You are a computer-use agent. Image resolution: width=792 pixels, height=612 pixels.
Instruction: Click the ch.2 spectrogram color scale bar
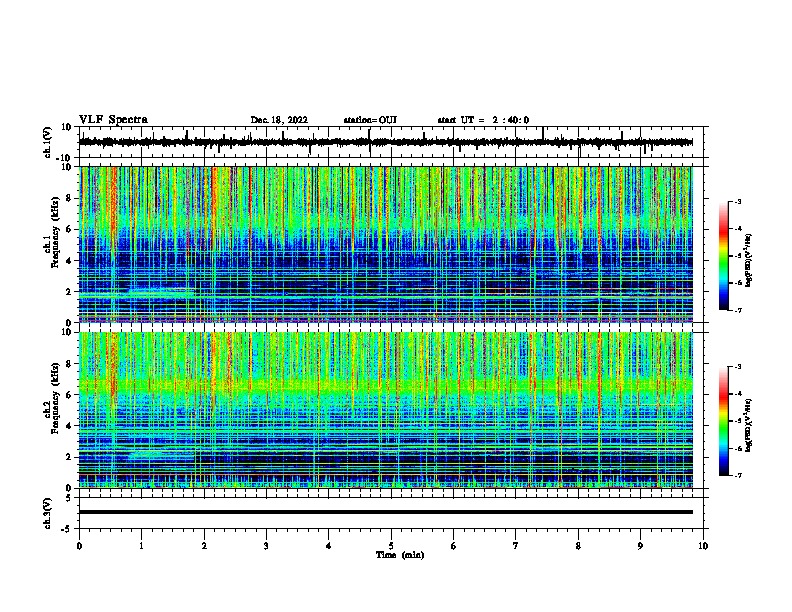(x=723, y=421)
